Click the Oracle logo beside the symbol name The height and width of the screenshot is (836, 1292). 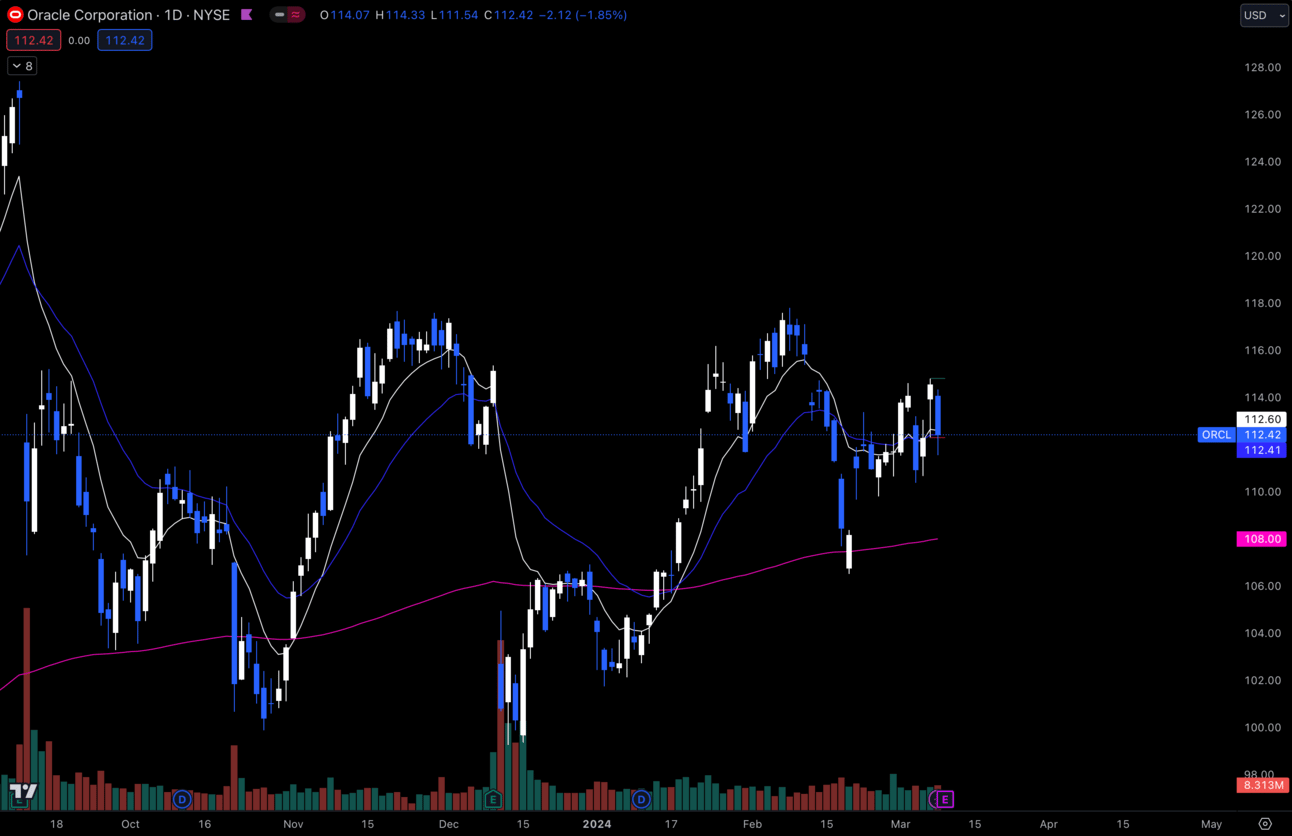coord(15,15)
